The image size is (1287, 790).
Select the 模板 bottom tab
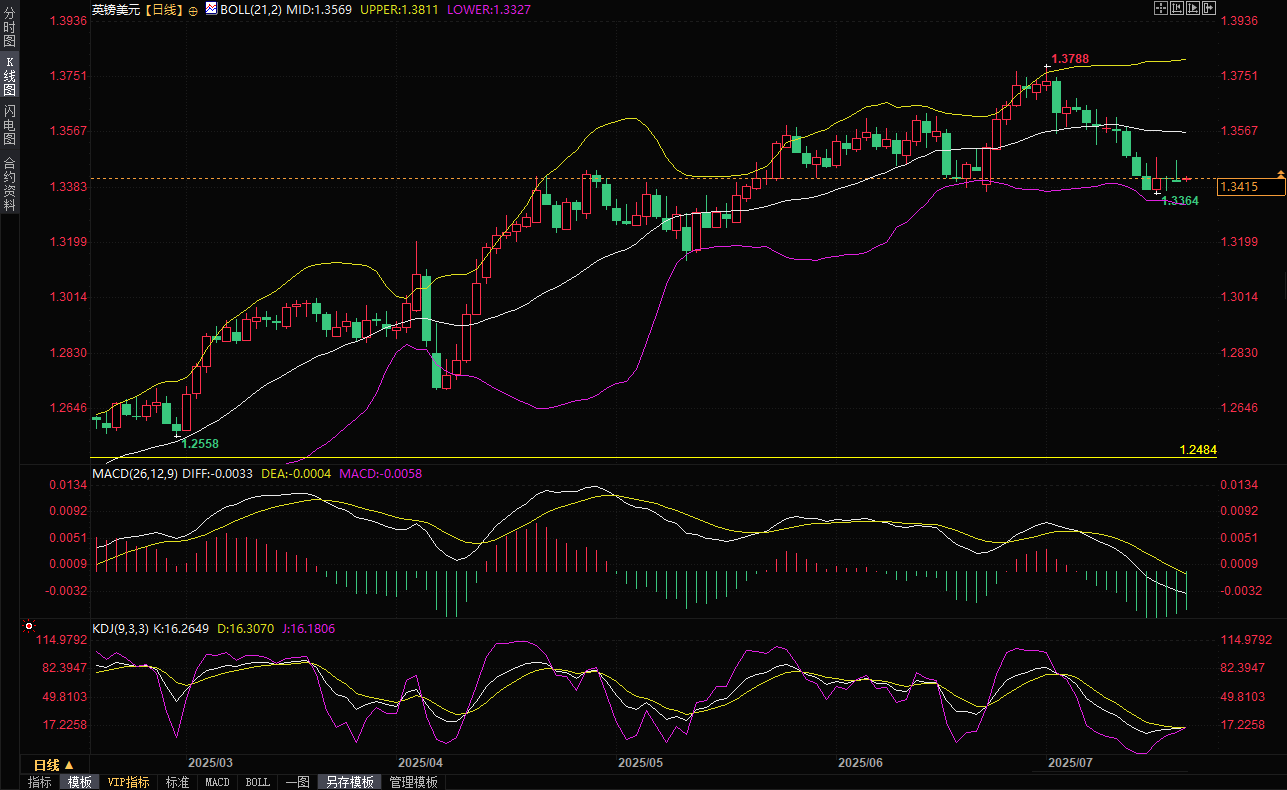[80, 782]
